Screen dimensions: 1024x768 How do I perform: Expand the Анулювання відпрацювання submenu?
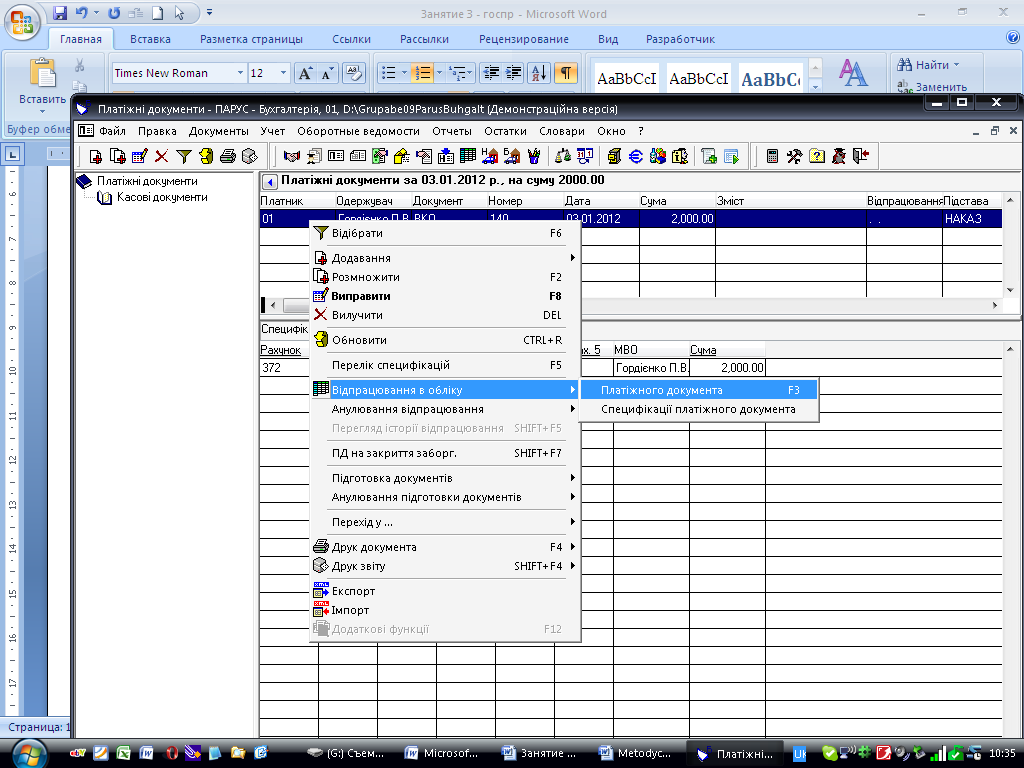click(x=444, y=409)
